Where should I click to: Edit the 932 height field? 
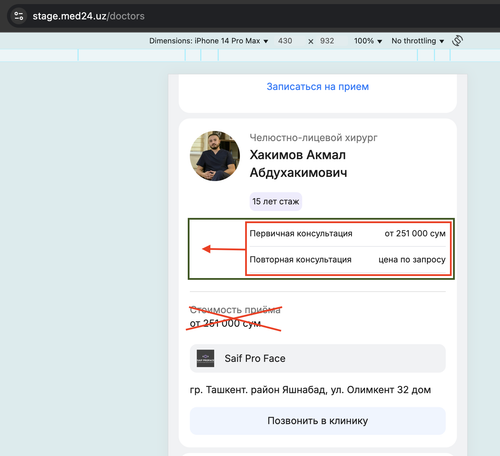pos(327,41)
